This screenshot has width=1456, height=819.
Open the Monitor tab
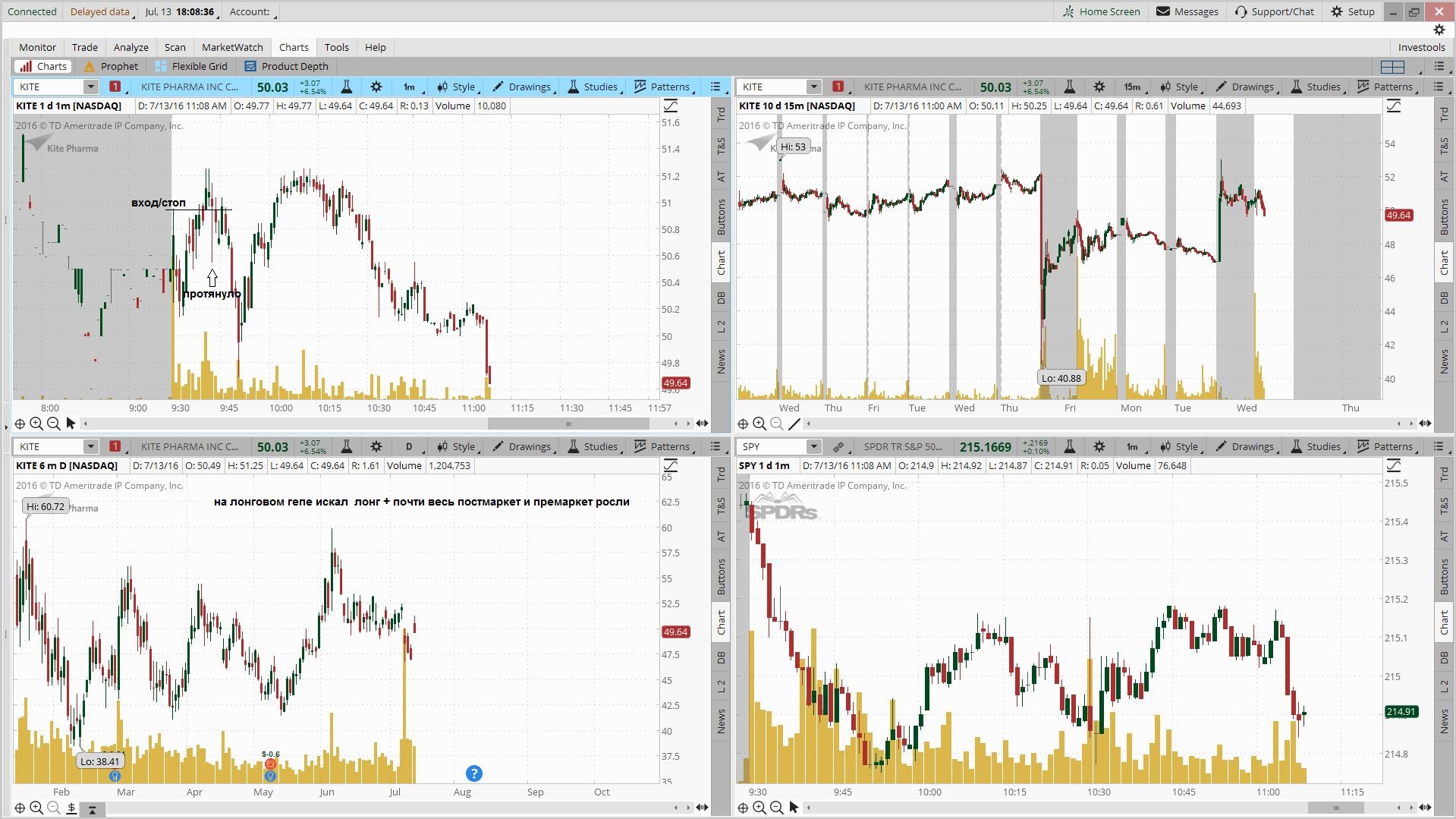click(x=37, y=47)
